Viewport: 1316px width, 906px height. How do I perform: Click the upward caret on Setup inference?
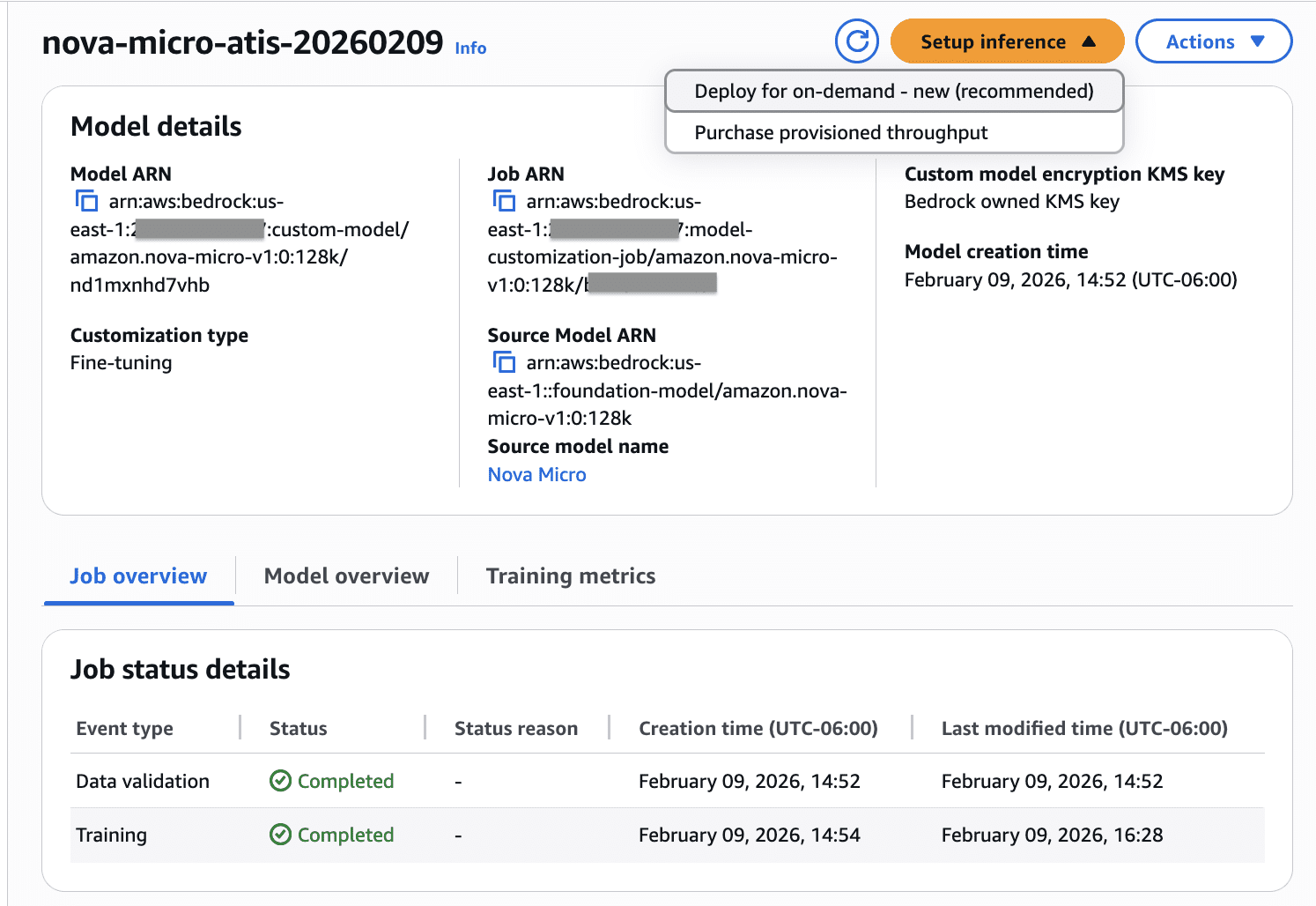(1087, 41)
